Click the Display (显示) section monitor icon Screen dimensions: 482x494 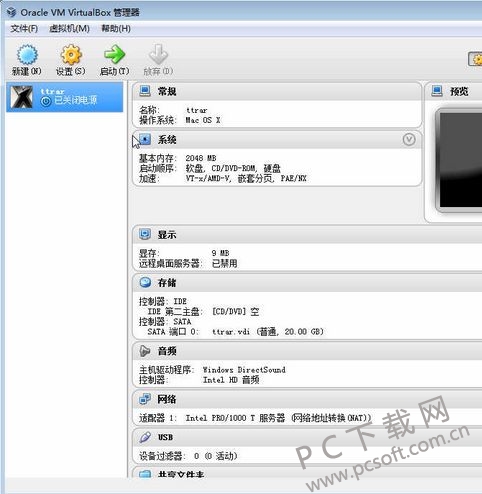pyautogui.click(x=145, y=234)
